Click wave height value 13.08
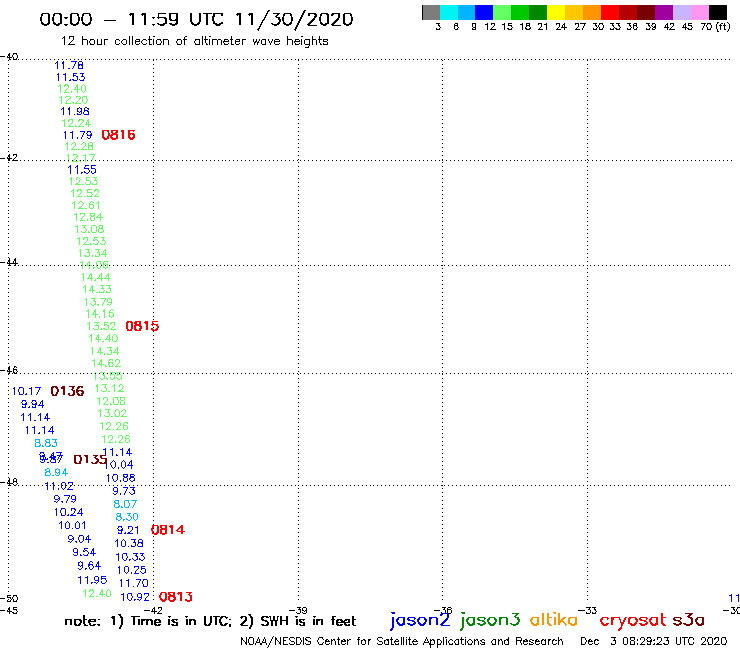The width and height of the screenshot is (740, 650). 89,229
